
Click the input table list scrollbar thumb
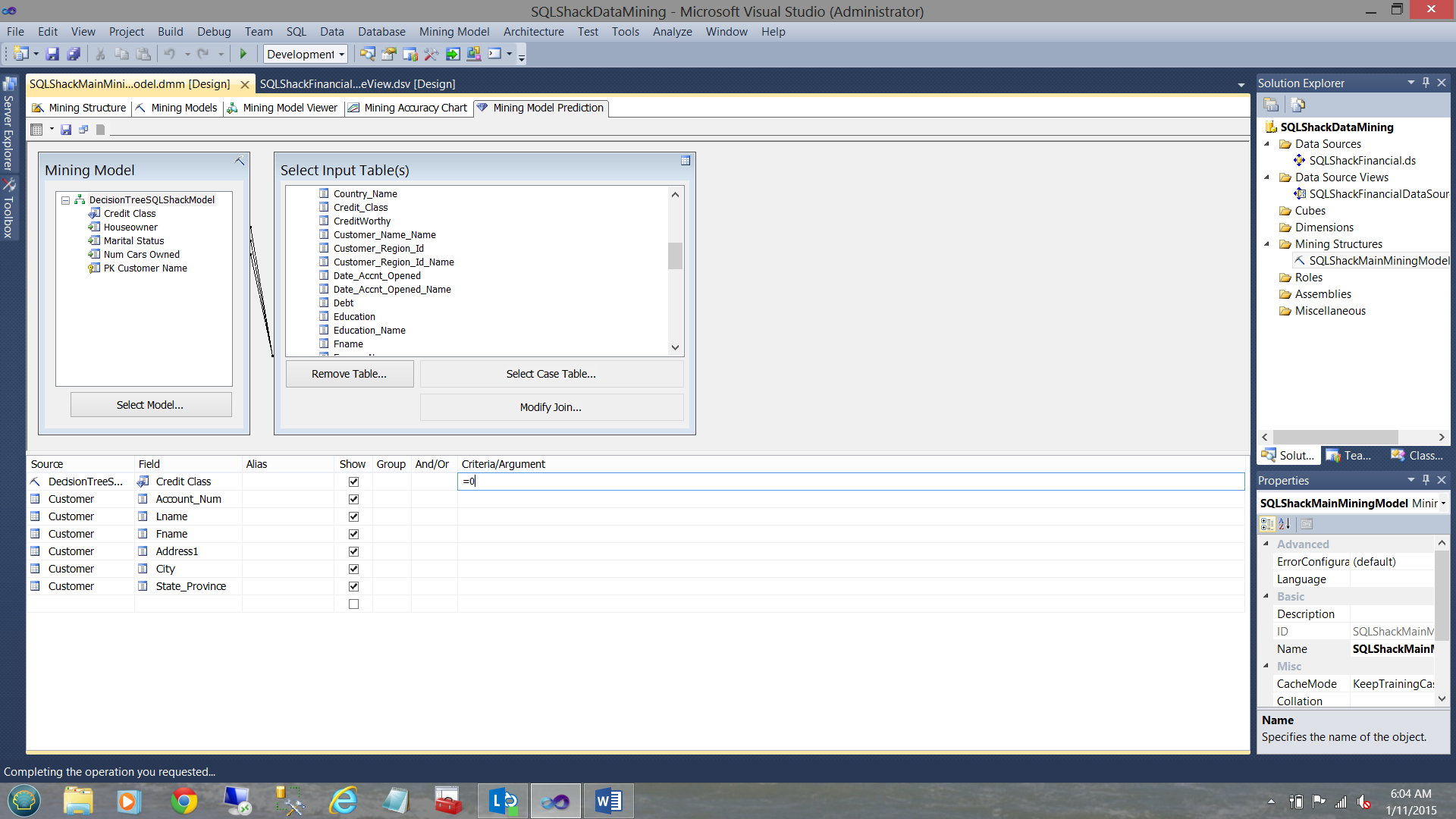point(675,256)
